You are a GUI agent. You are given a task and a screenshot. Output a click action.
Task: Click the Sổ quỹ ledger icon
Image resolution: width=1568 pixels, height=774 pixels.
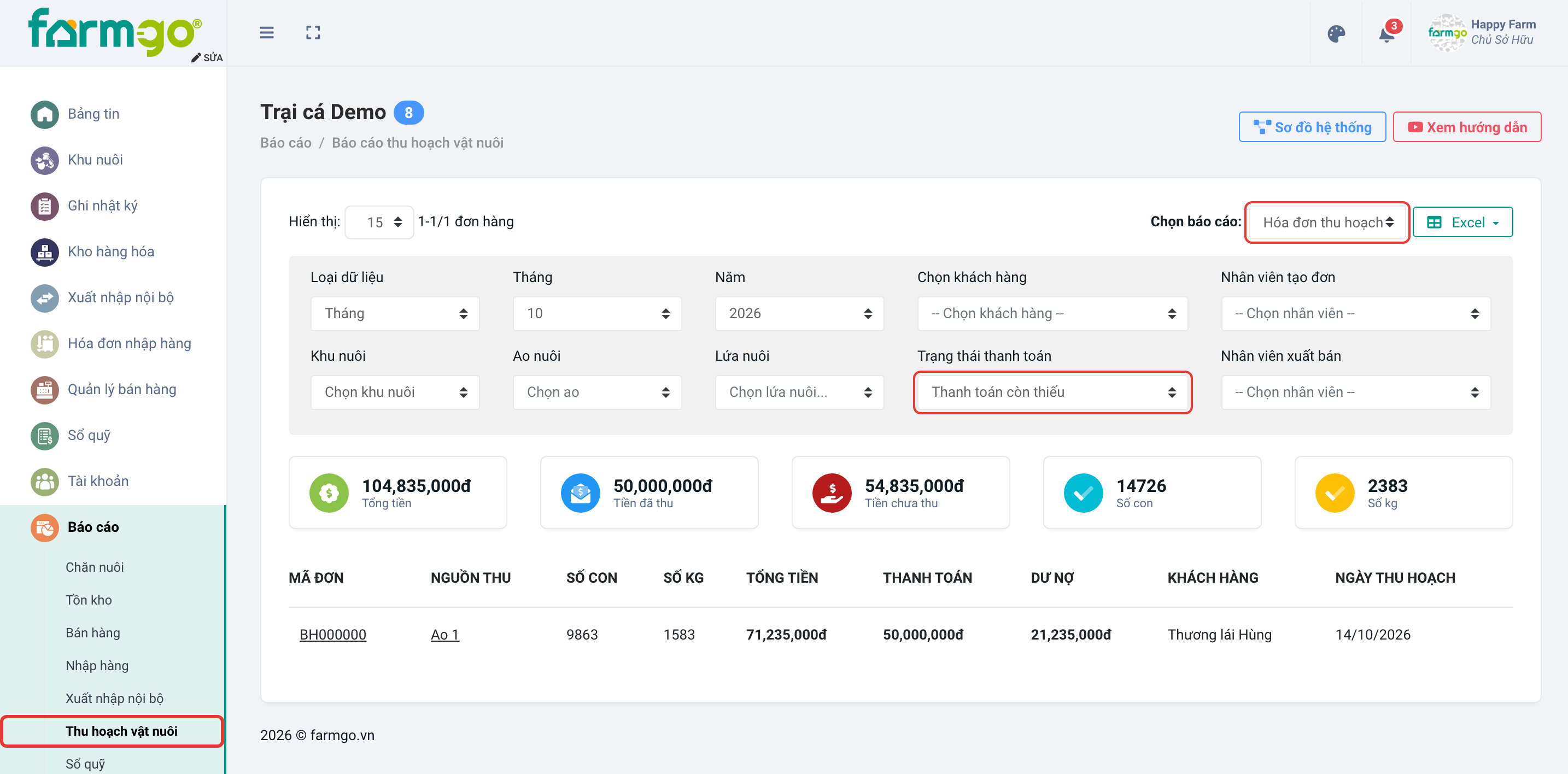(44, 436)
